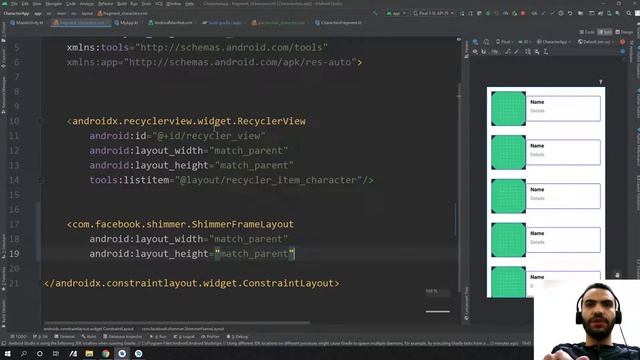Open File Explorer from the taskbar
Screen dimensions: 640x360
click(89, 353)
